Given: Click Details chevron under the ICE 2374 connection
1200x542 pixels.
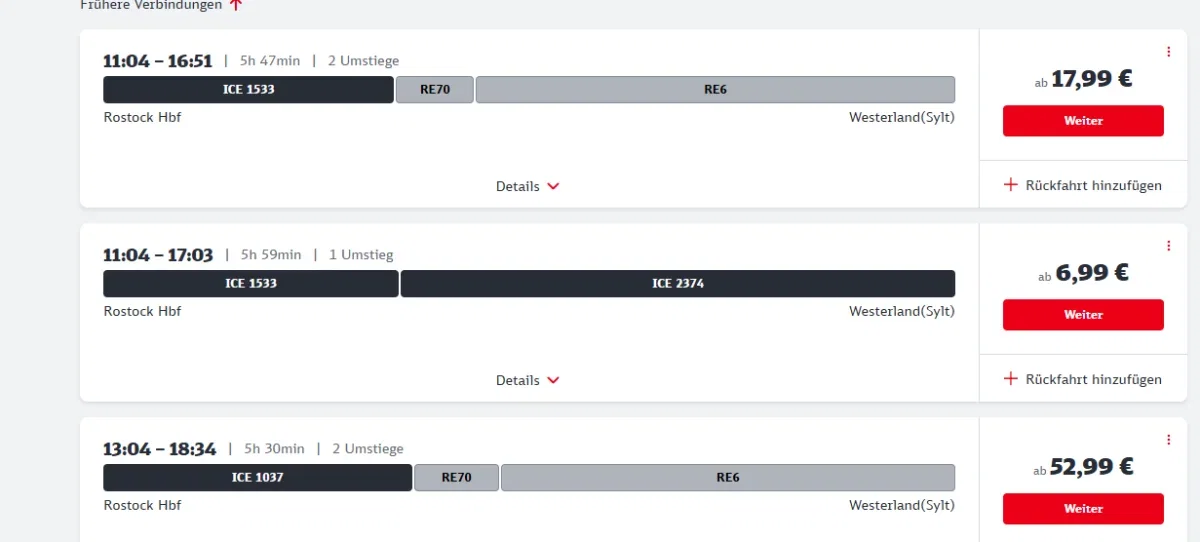Looking at the screenshot, I should click(553, 380).
